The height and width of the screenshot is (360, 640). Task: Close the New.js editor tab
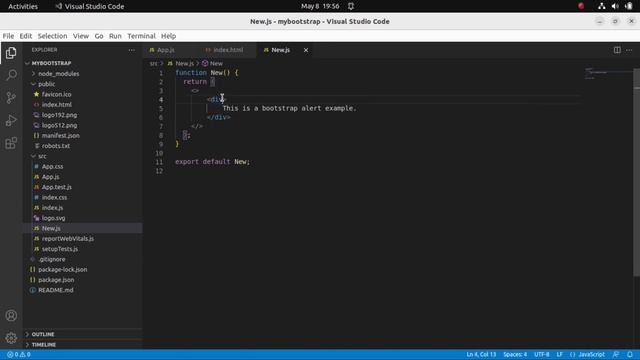point(306,50)
